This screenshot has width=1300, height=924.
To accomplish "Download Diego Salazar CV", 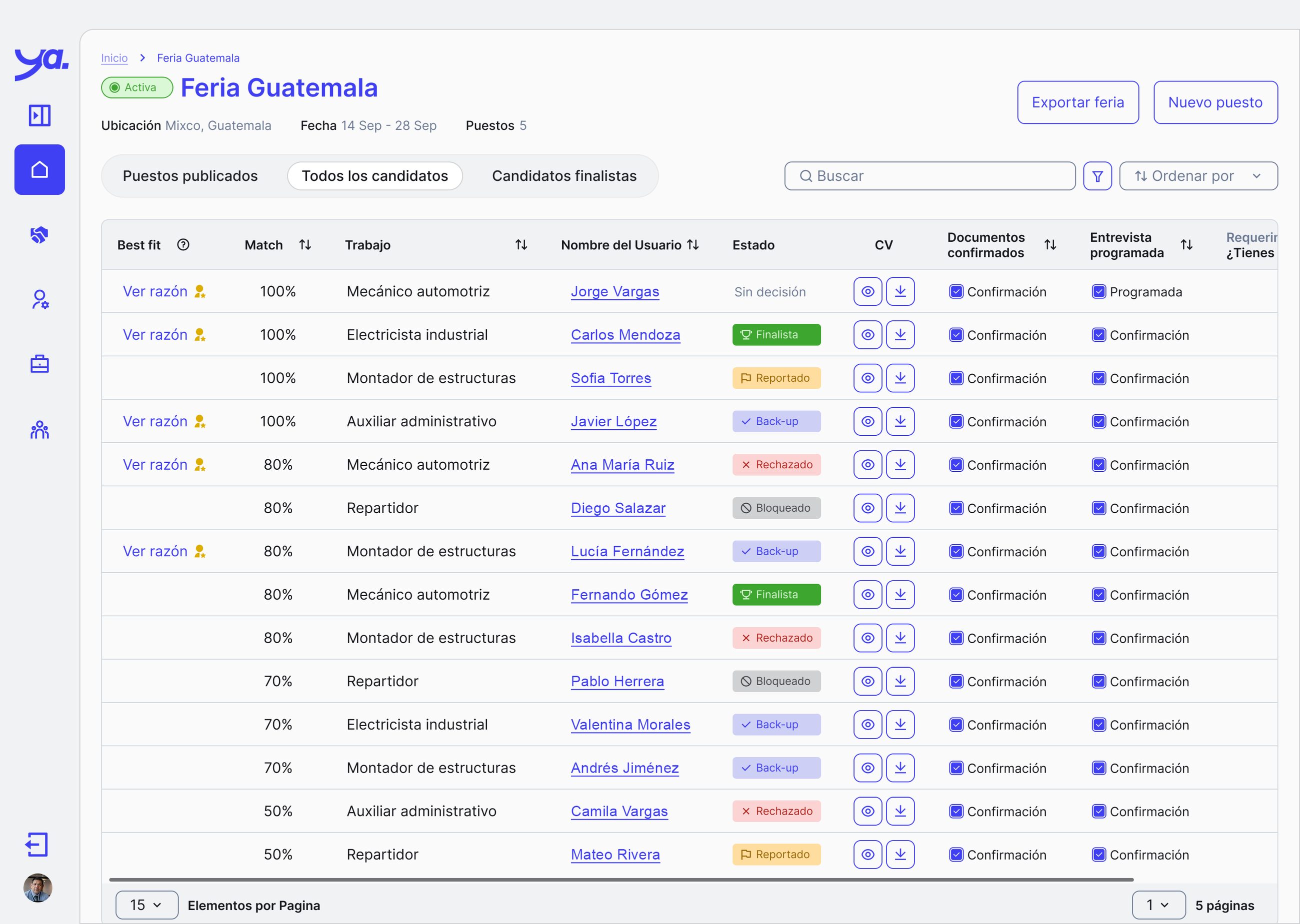I will [900, 508].
